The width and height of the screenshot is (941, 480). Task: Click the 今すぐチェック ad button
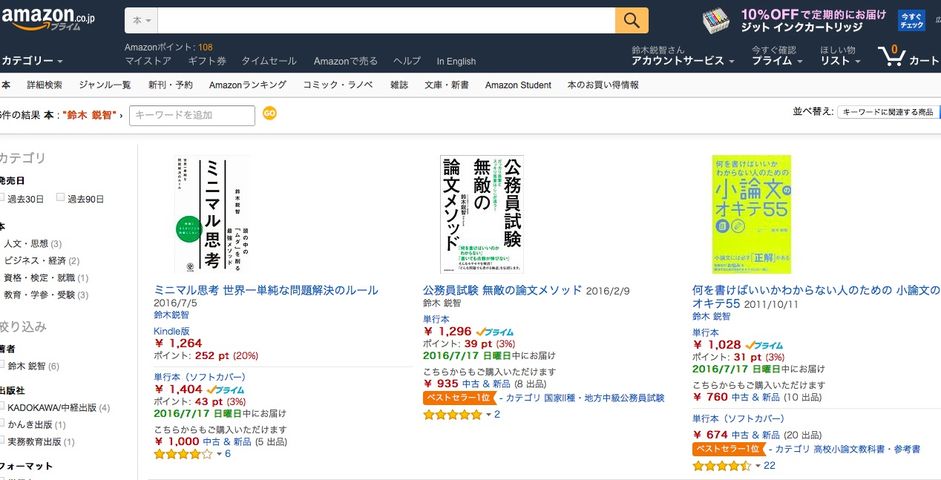(x=911, y=21)
